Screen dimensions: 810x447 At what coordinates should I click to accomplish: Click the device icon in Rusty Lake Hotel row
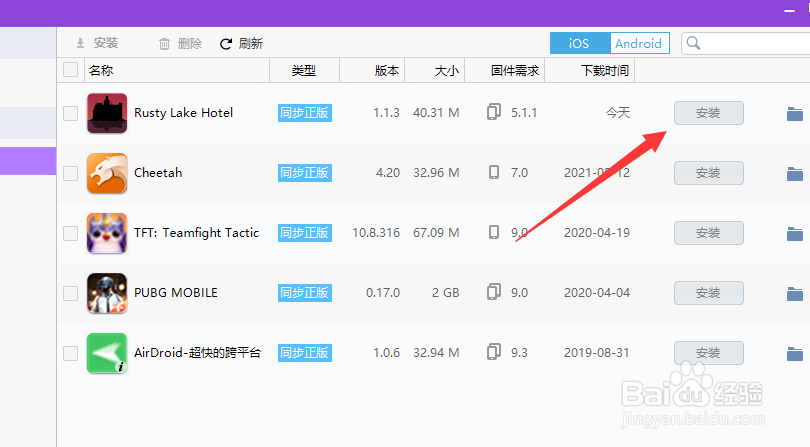(494, 112)
